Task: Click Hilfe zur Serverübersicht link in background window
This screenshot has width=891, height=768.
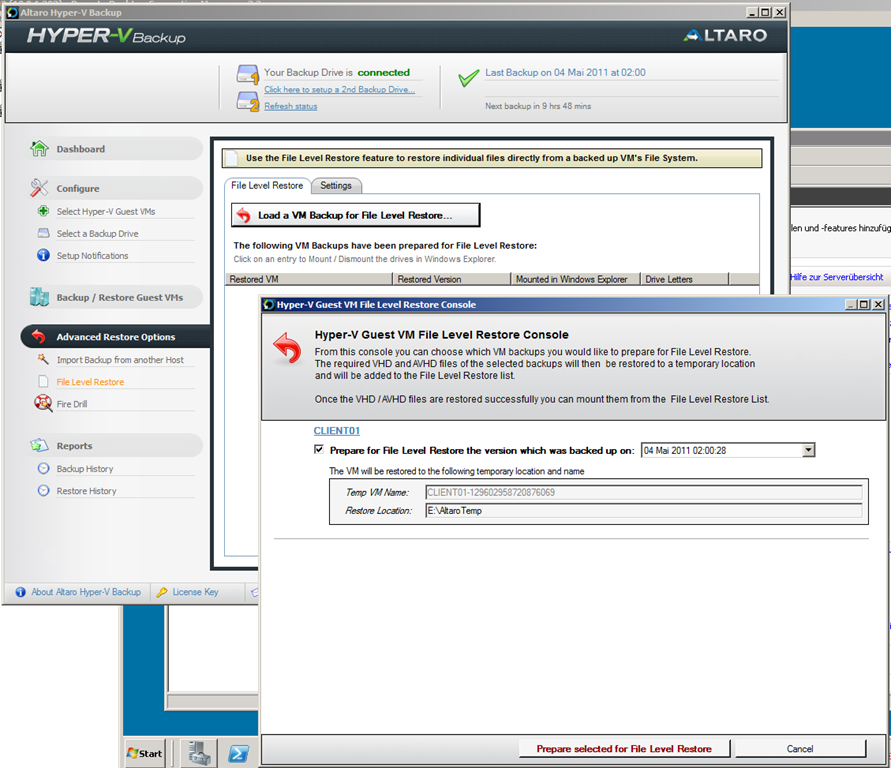Action: [x=836, y=277]
